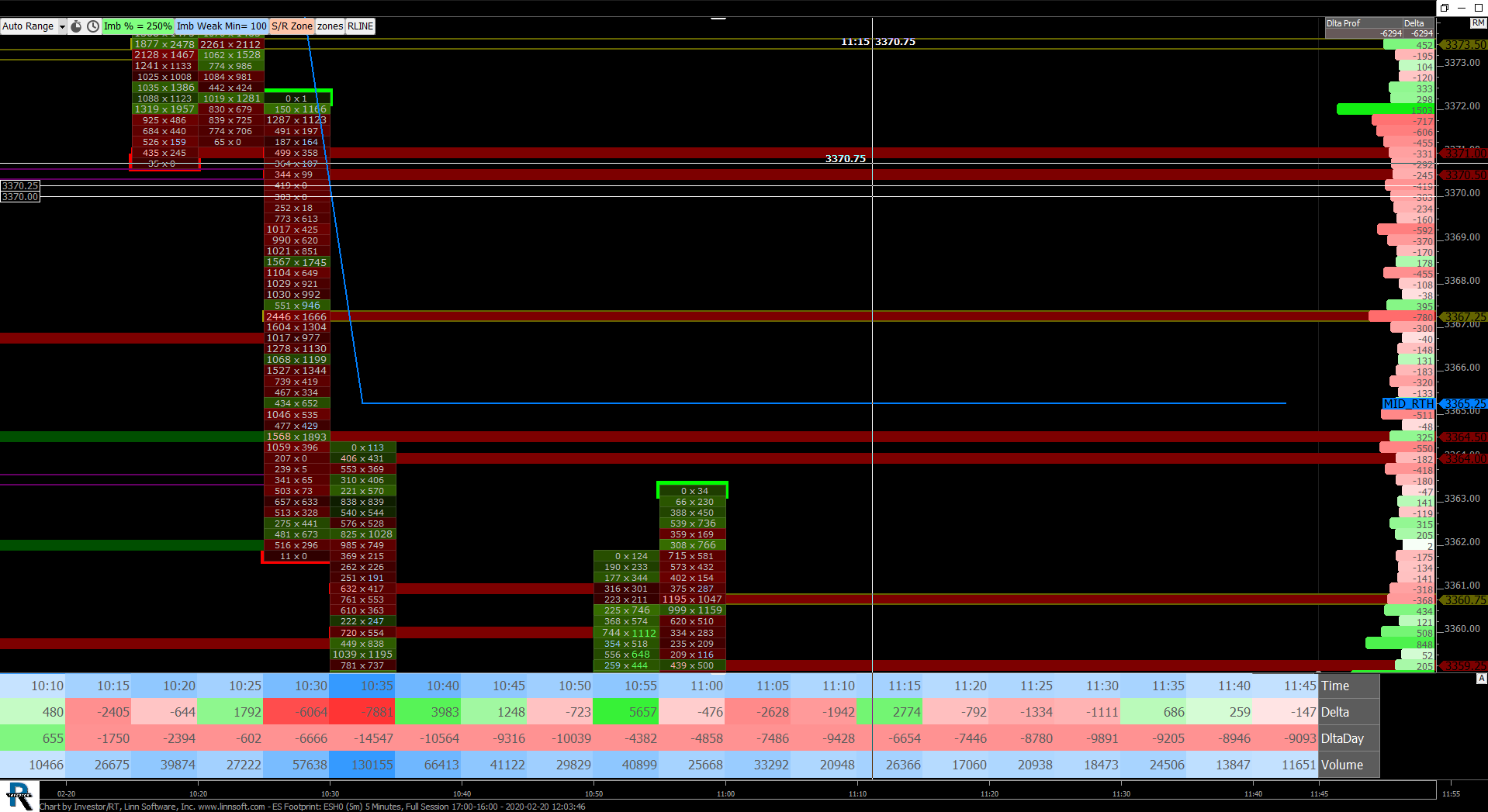Click the 10:50 marker on time axis

[593, 794]
